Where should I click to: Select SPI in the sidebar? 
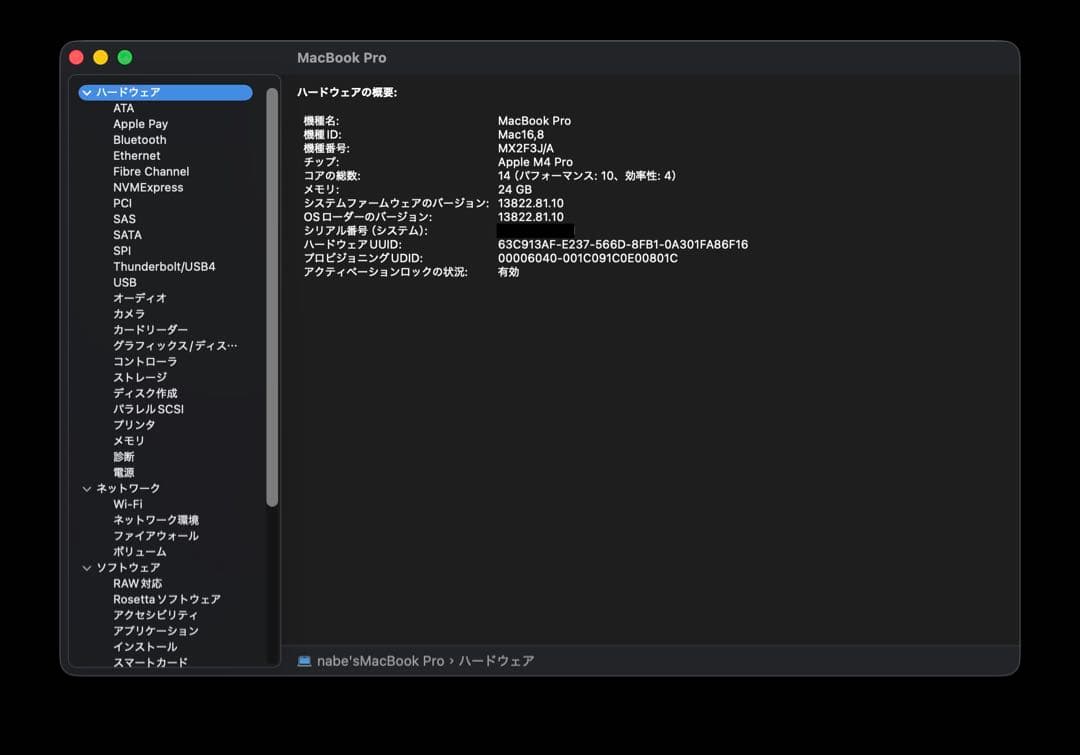point(122,251)
